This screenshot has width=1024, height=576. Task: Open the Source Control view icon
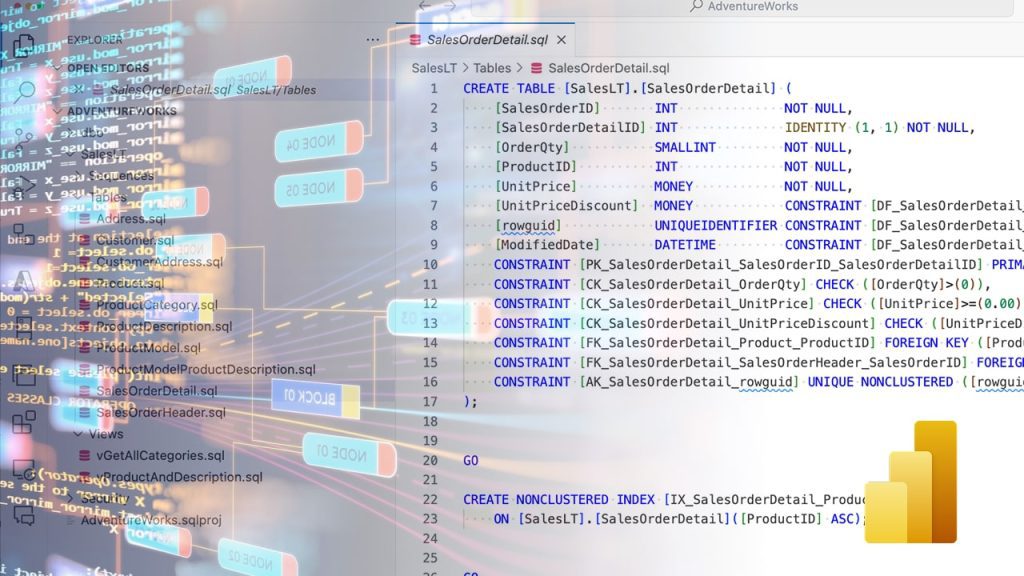tap(25, 139)
